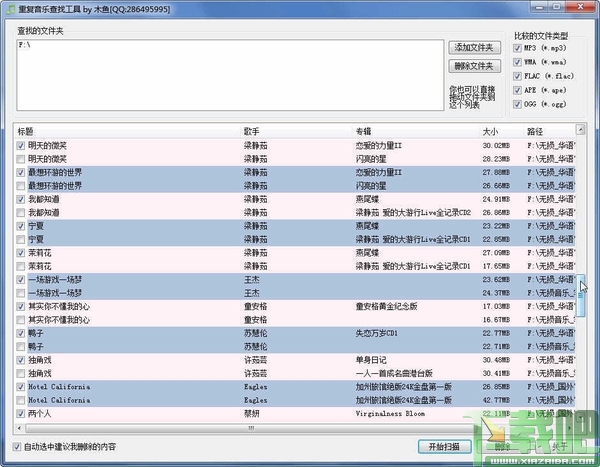Select album cell 童安格黄金纪念版
Screen dimensions: 600x467
386,307
